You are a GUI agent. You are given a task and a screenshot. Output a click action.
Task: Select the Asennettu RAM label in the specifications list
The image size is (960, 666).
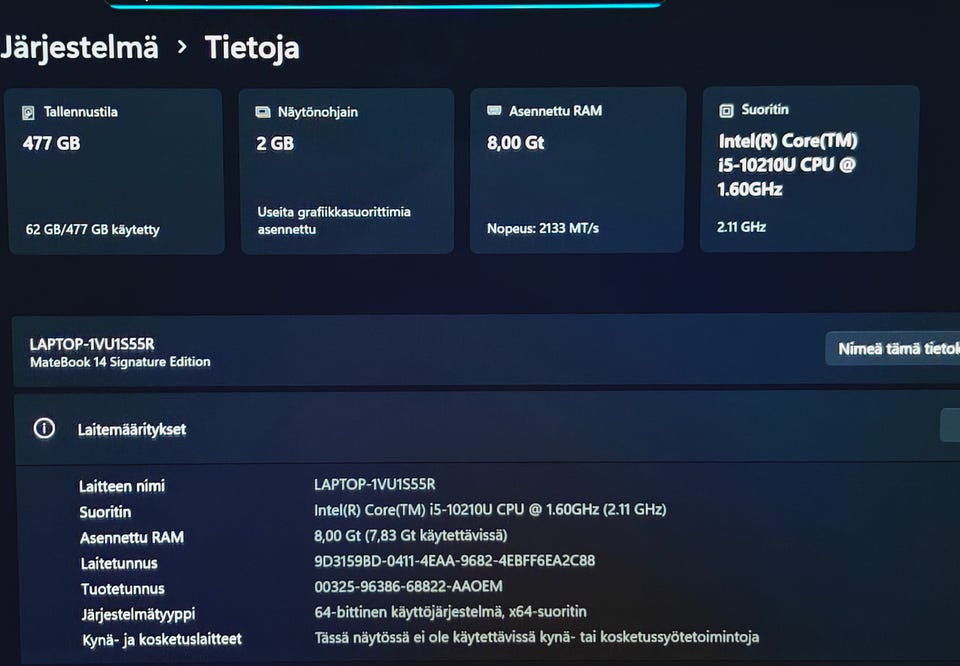[x=132, y=537]
